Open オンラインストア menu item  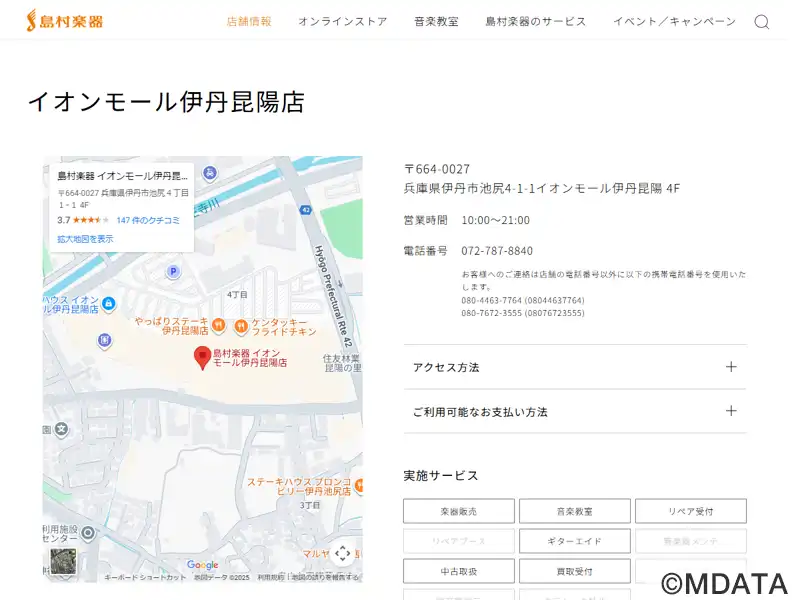343,21
